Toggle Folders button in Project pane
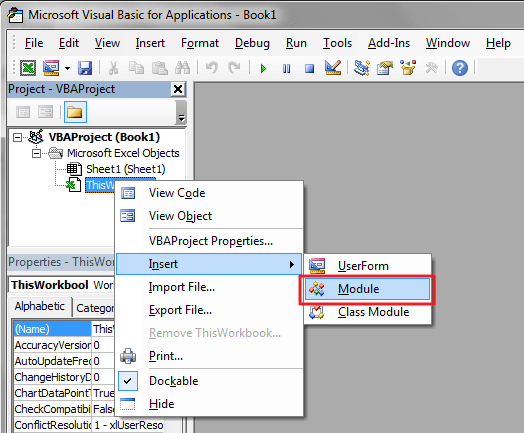The image size is (524, 433). 75,112
